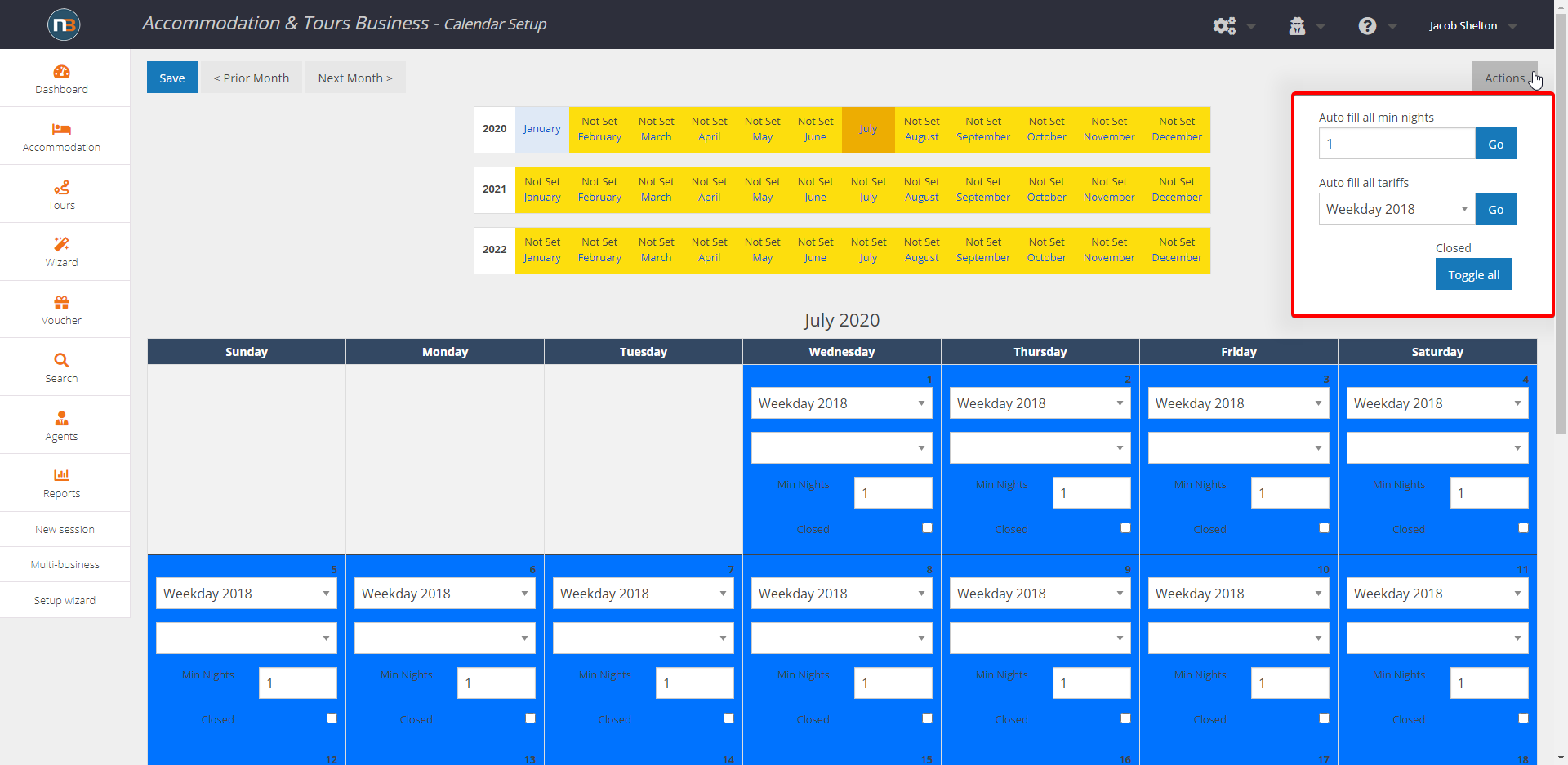1568x765 pixels.
Task: Click Min Nights input for July 8
Action: click(893, 683)
